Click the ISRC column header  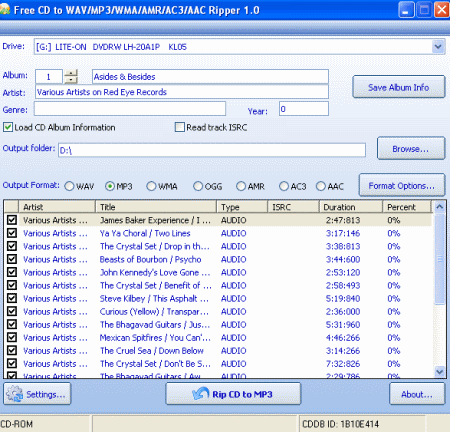pyautogui.click(x=294, y=207)
